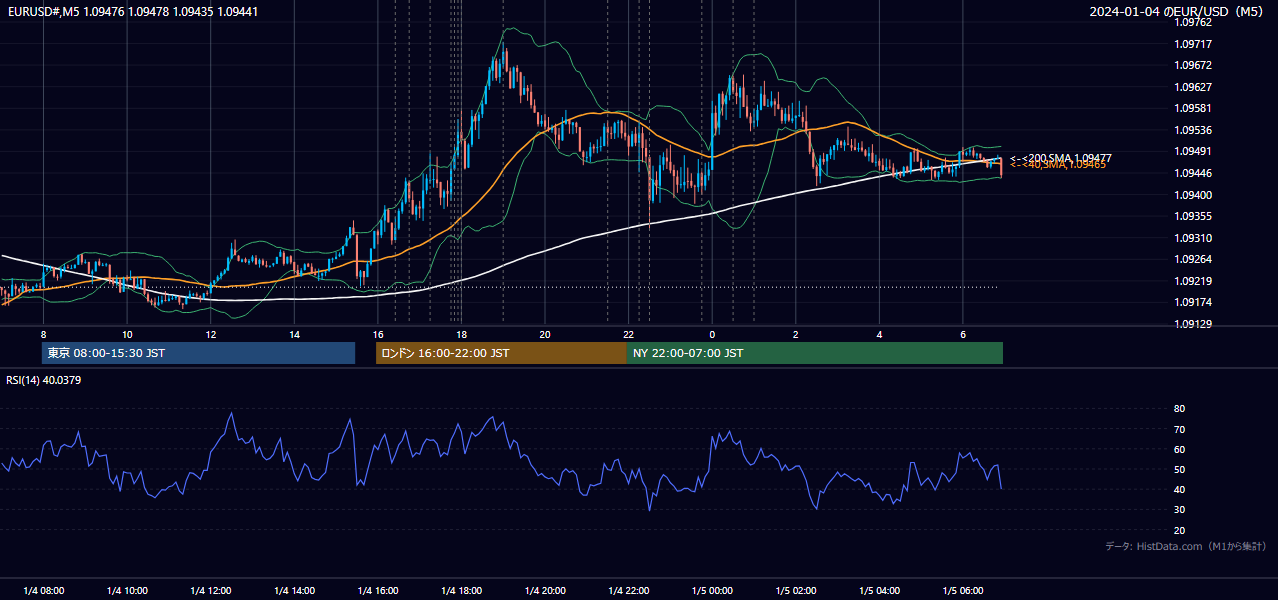Click the 1/4 20:00 bottom time label
1278x600 pixels.
click(x=545, y=591)
